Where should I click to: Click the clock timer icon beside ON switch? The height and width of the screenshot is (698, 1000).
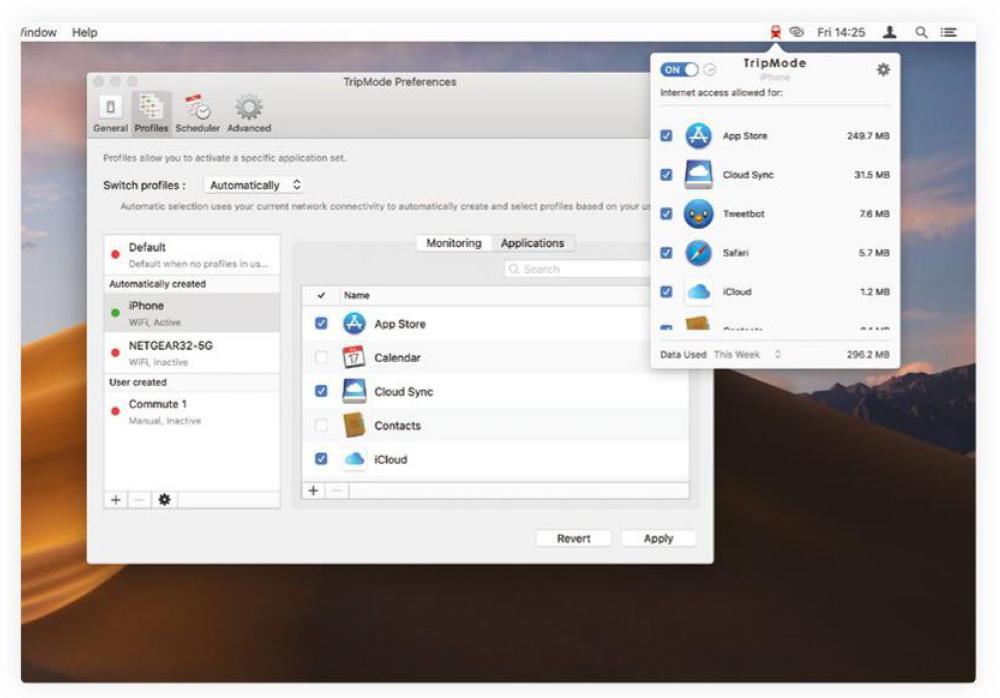(710, 70)
